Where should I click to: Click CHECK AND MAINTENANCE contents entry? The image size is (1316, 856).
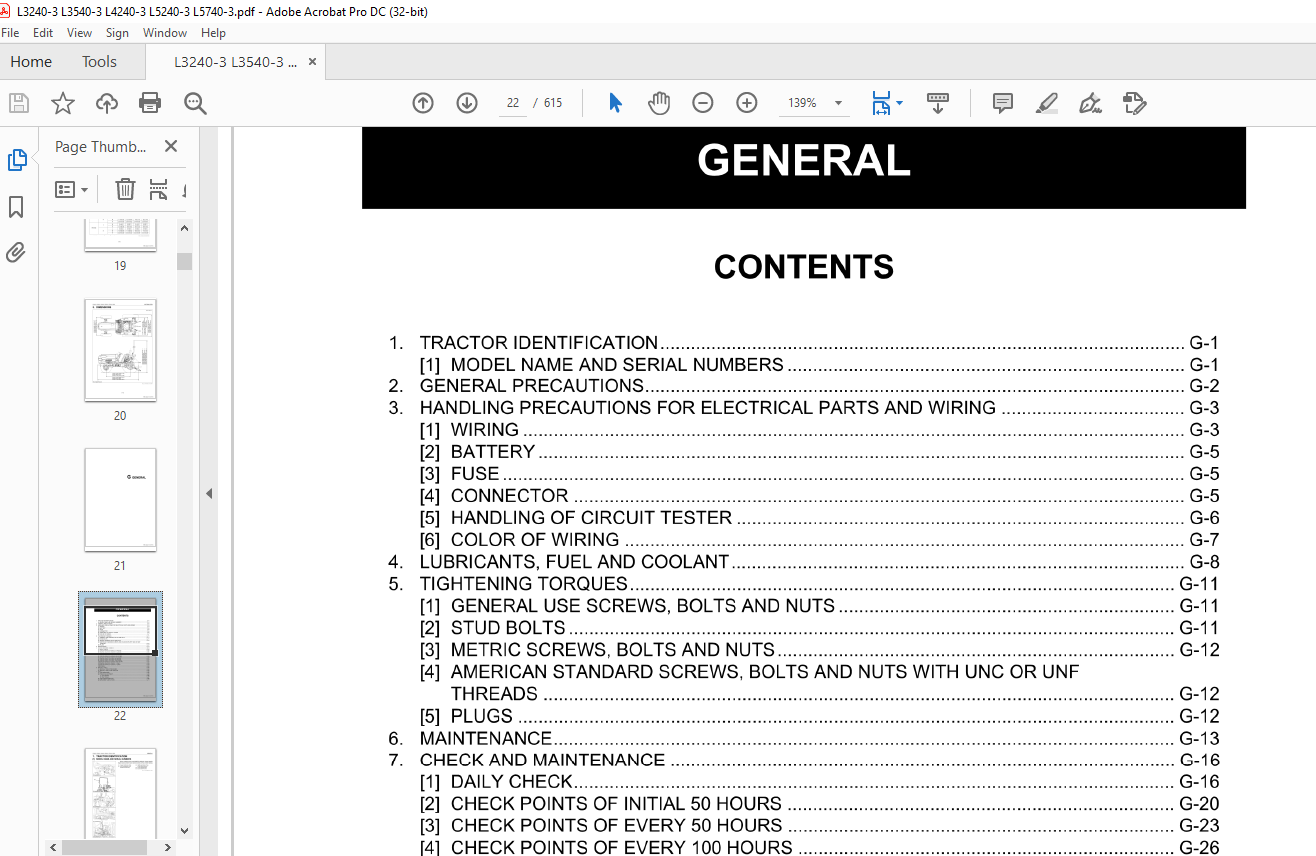(x=542, y=760)
